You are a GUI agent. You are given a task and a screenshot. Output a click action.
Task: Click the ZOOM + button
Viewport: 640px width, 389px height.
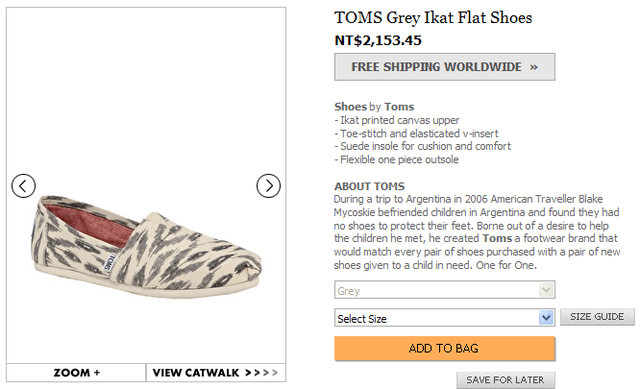[x=76, y=373]
